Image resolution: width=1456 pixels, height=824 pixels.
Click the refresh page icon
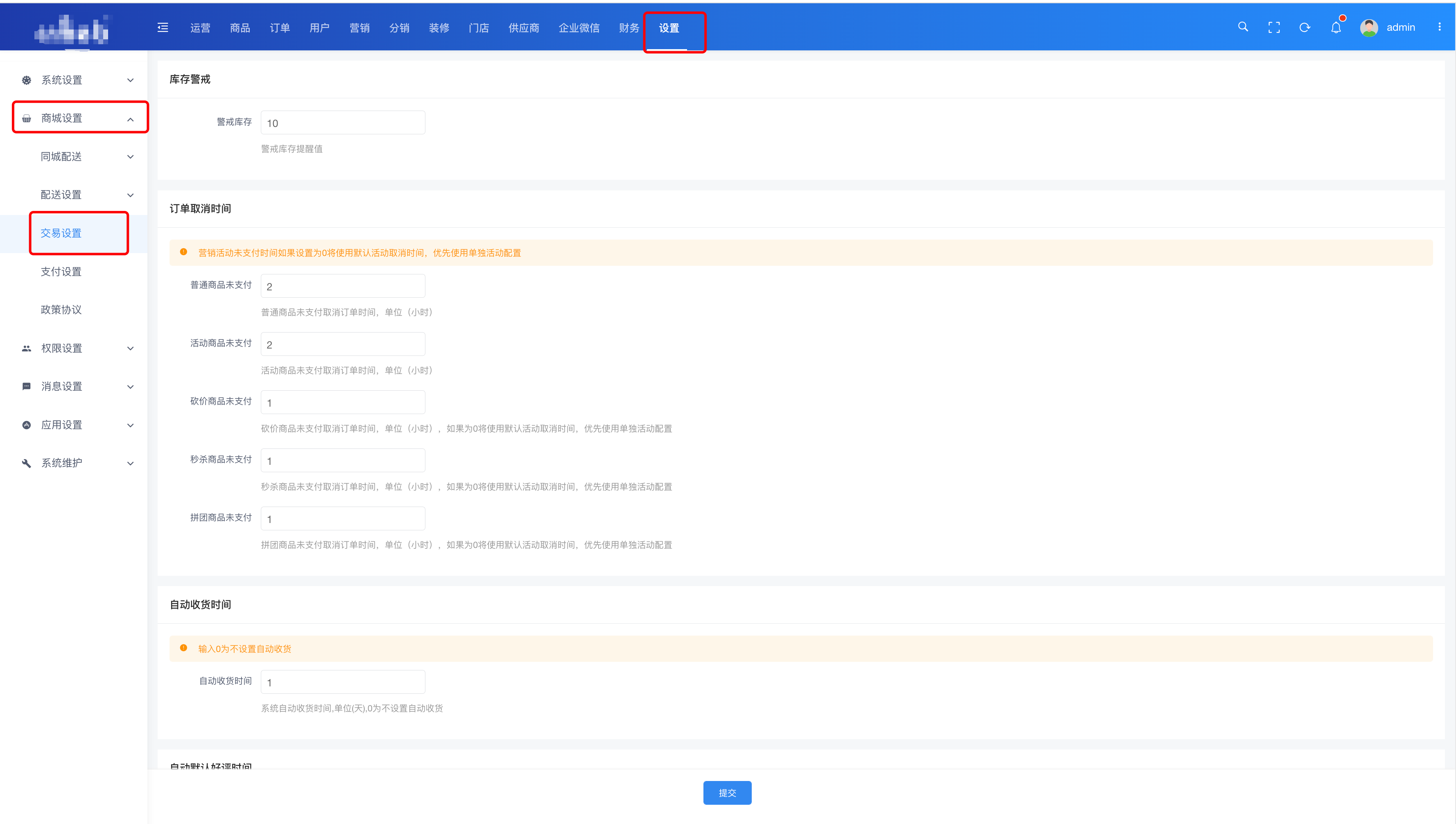[1305, 27]
